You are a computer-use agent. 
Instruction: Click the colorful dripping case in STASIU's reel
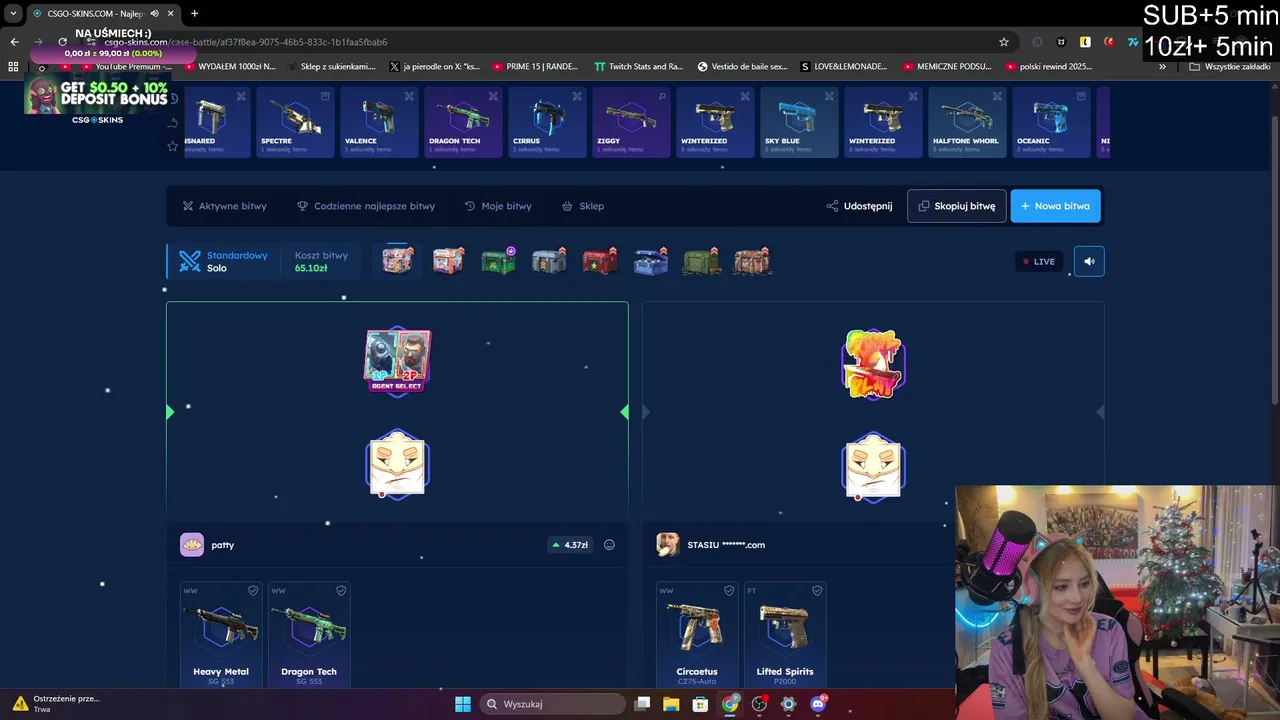(x=873, y=364)
